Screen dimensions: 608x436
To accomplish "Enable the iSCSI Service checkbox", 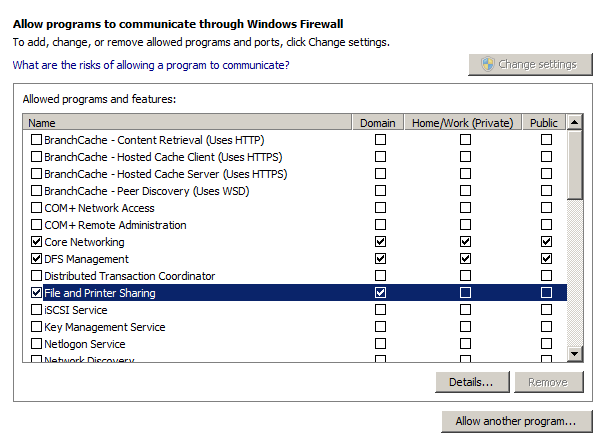I will click(37, 310).
